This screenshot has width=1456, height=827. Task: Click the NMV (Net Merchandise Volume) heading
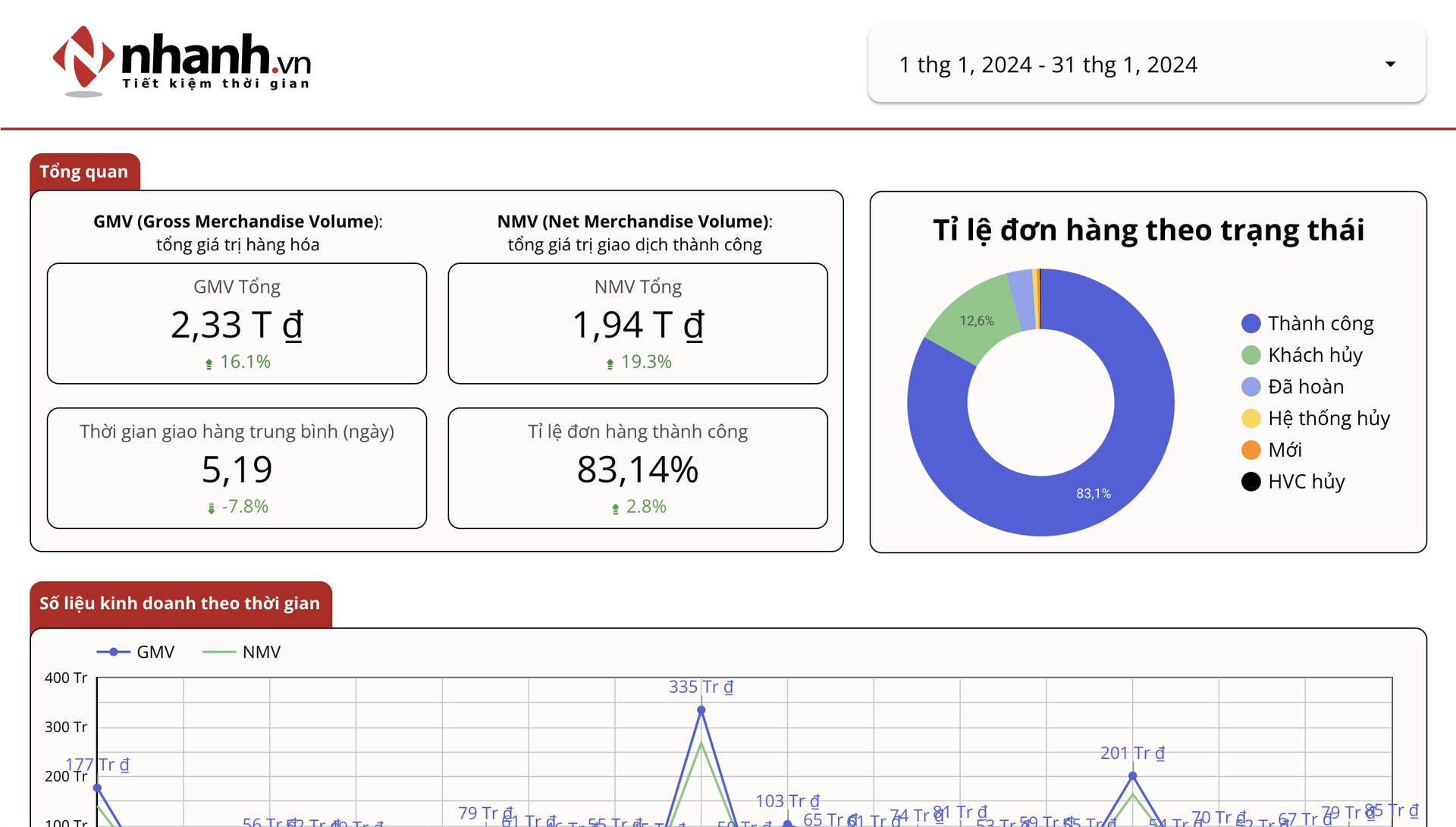(635, 222)
